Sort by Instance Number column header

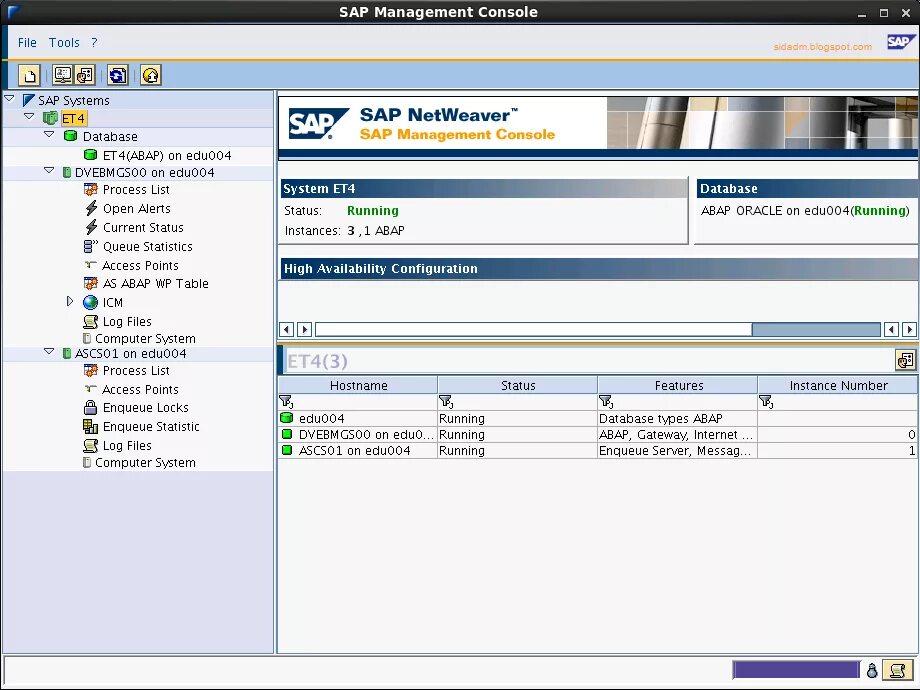point(838,385)
